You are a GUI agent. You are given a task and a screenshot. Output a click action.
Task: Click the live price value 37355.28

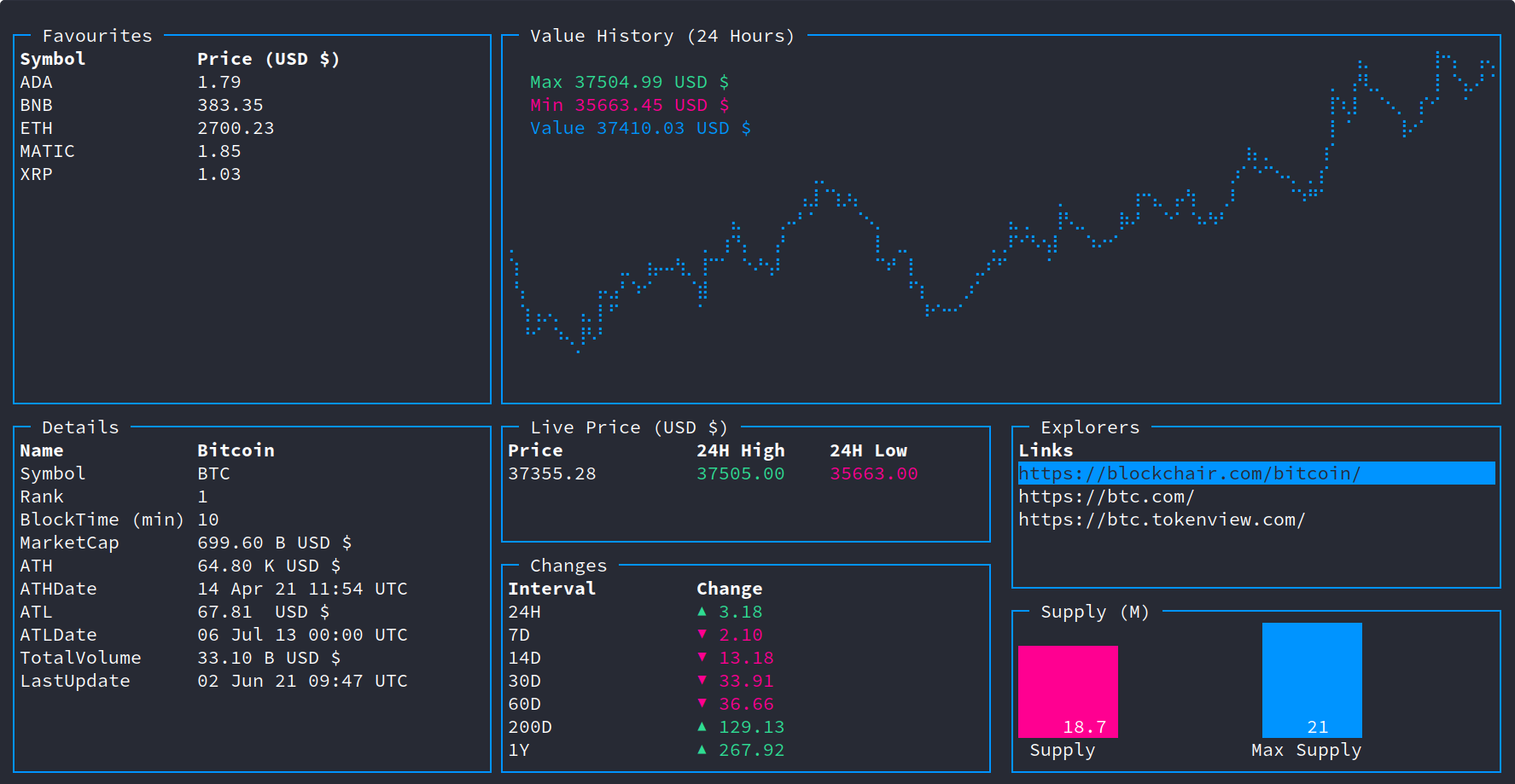(552, 473)
